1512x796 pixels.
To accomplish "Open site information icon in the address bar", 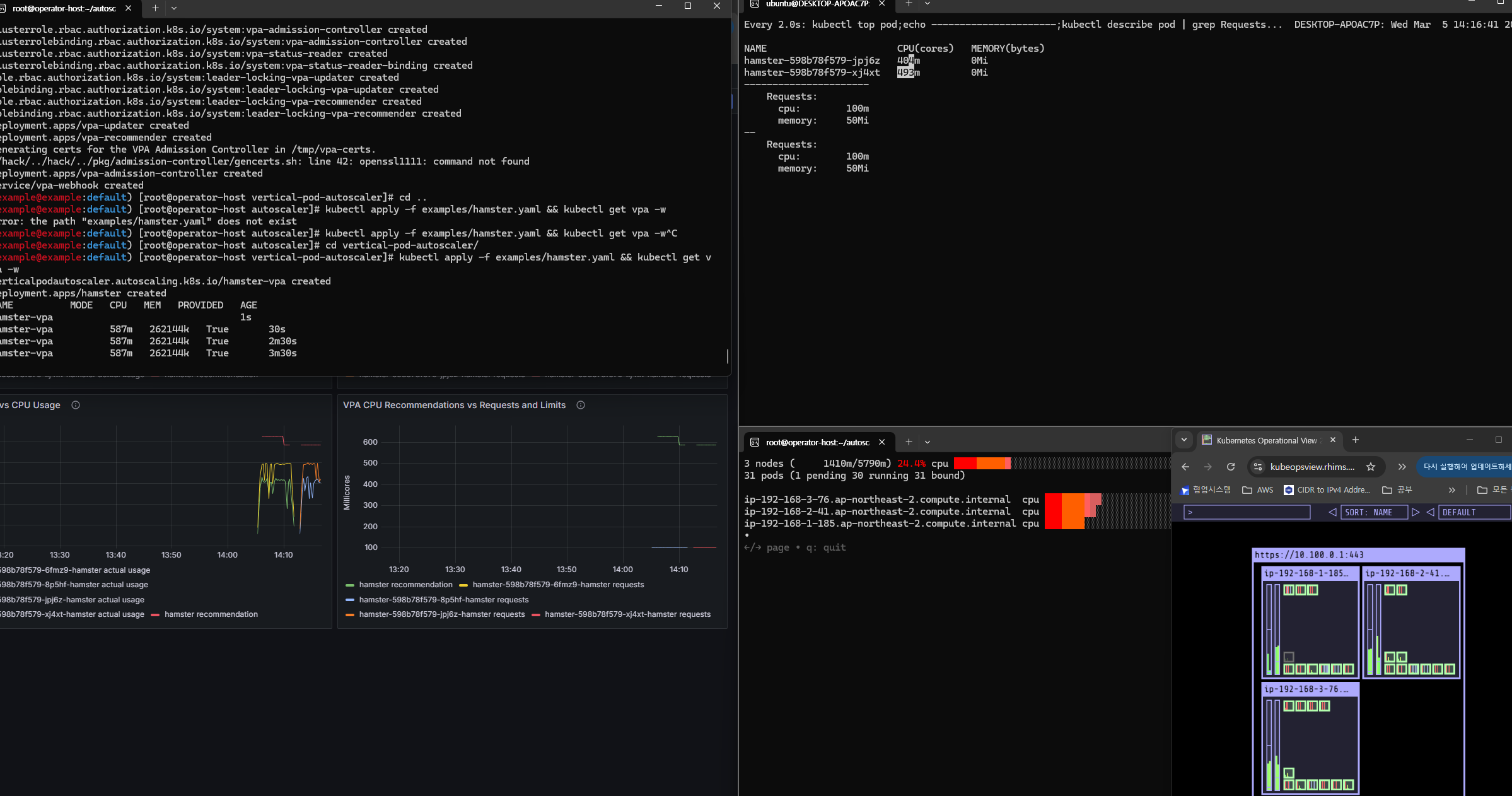I will [1258, 467].
